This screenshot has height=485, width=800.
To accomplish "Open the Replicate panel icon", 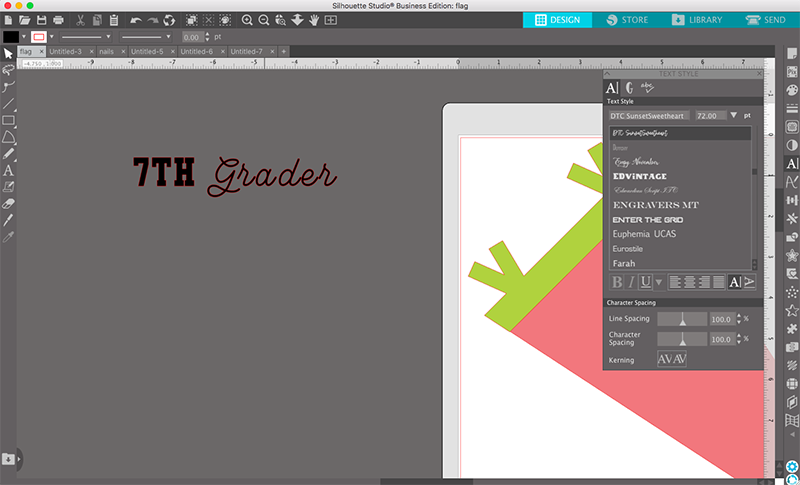I will point(792,219).
